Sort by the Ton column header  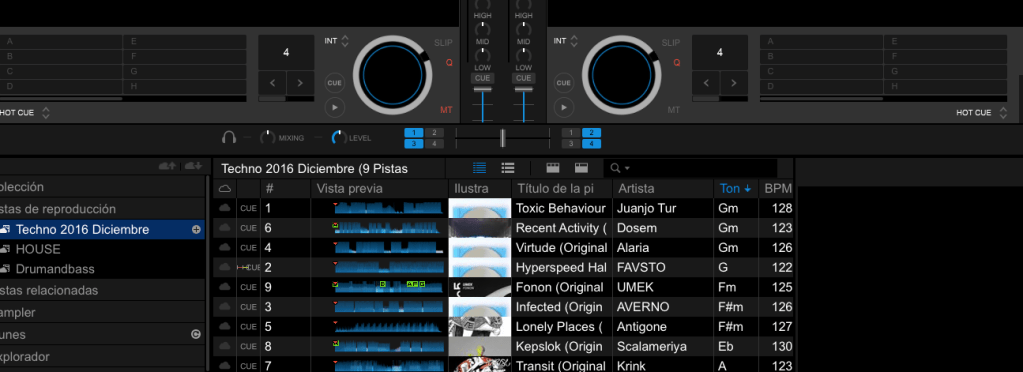(735, 189)
